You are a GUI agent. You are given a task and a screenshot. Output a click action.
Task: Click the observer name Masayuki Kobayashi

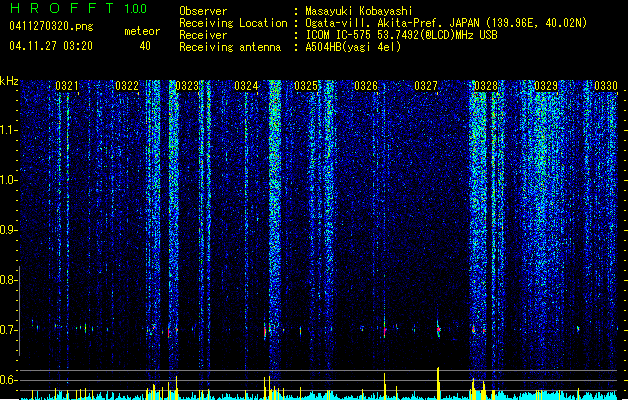(359, 11)
